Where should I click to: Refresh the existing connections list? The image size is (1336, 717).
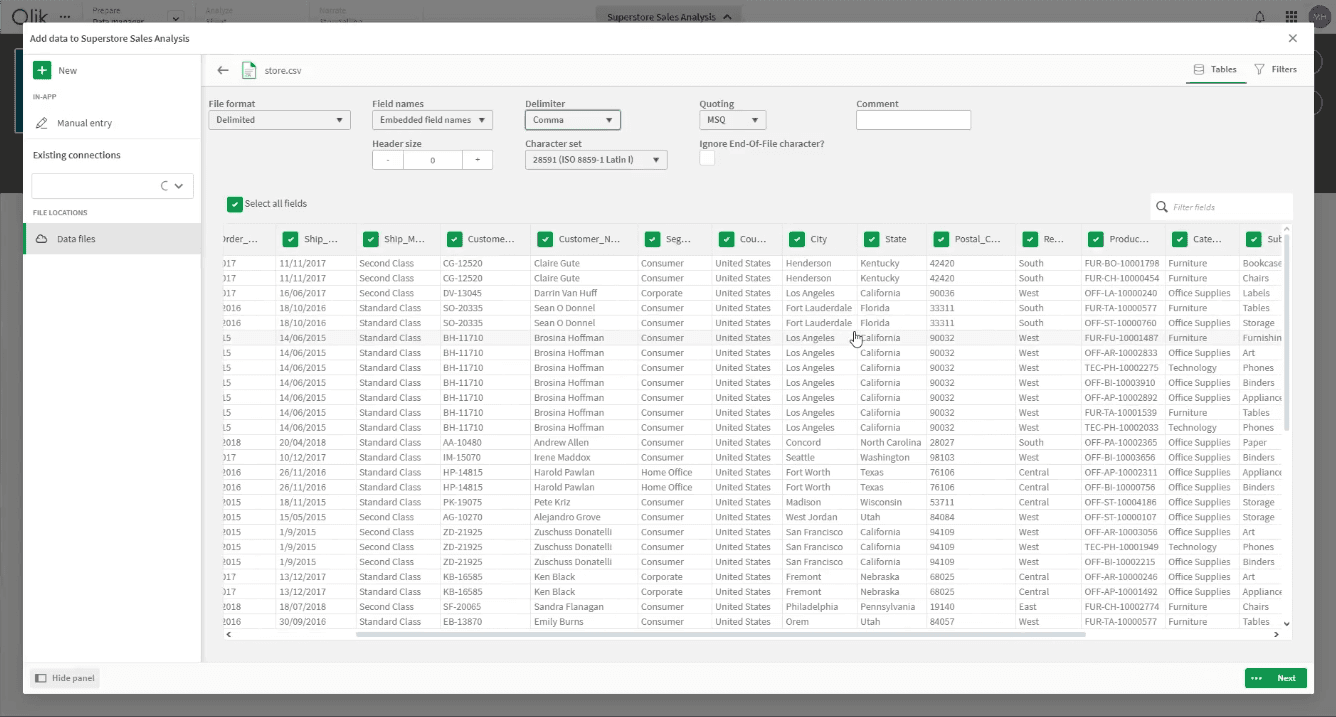(167, 184)
